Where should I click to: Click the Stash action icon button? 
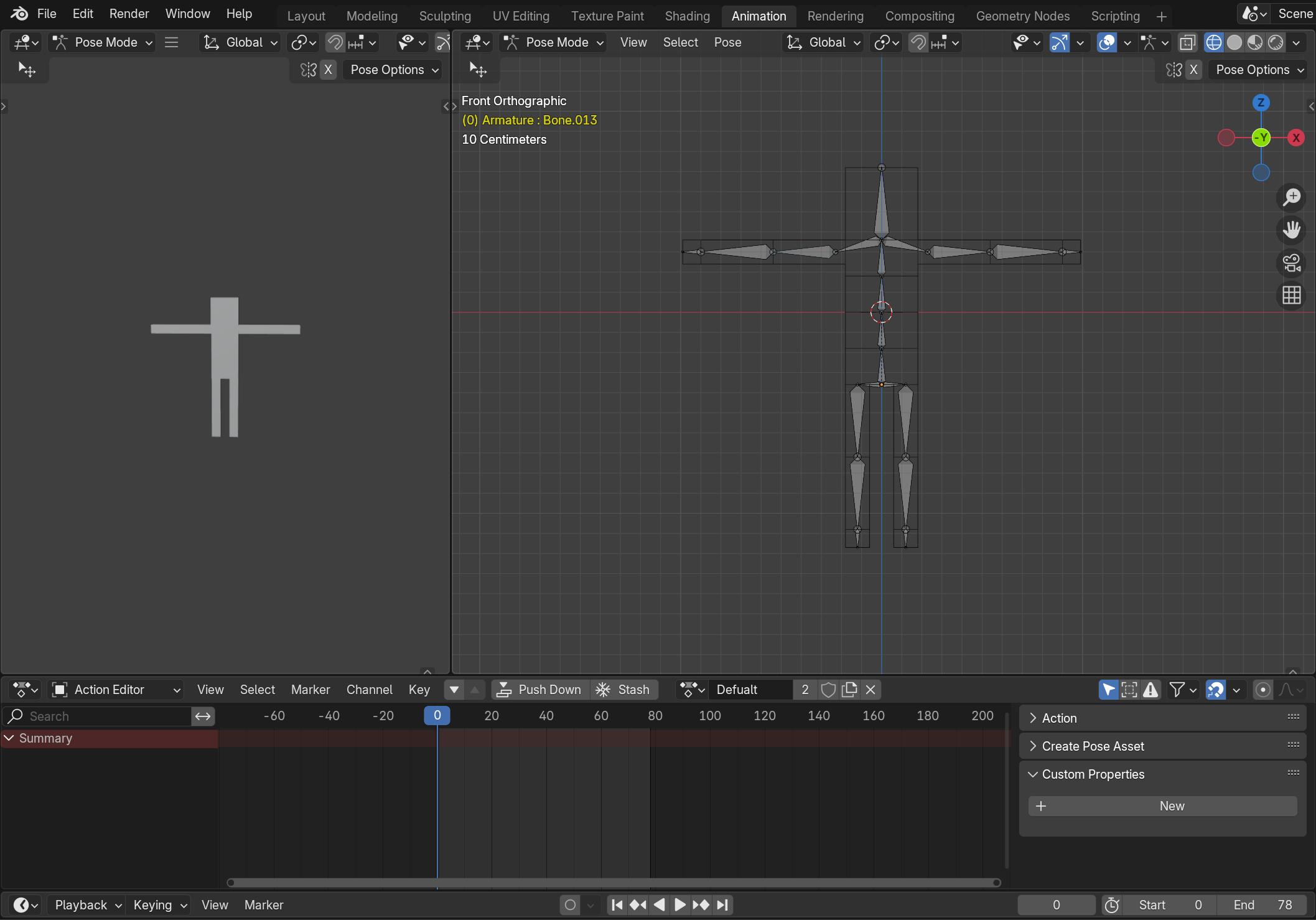pyautogui.click(x=623, y=690)
